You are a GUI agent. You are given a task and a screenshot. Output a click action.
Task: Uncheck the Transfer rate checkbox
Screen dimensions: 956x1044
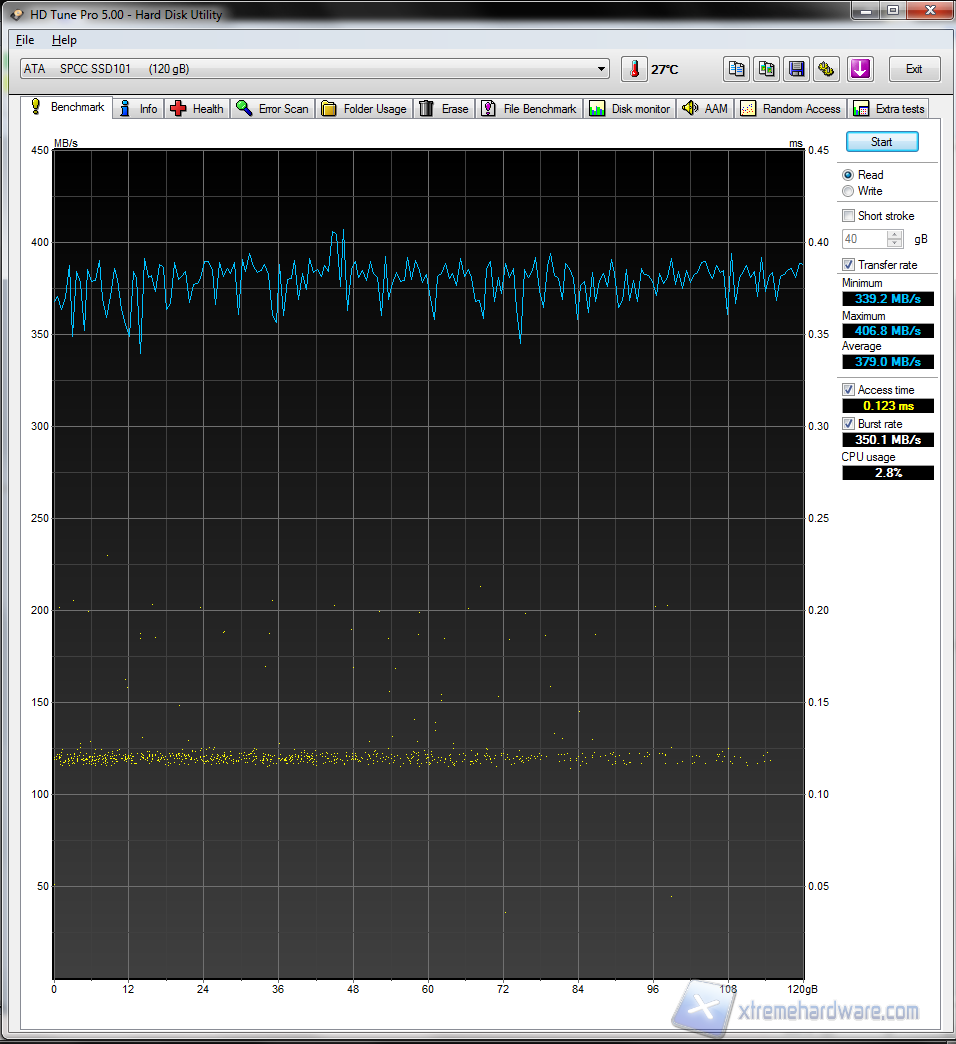click(x=848, y=265)
